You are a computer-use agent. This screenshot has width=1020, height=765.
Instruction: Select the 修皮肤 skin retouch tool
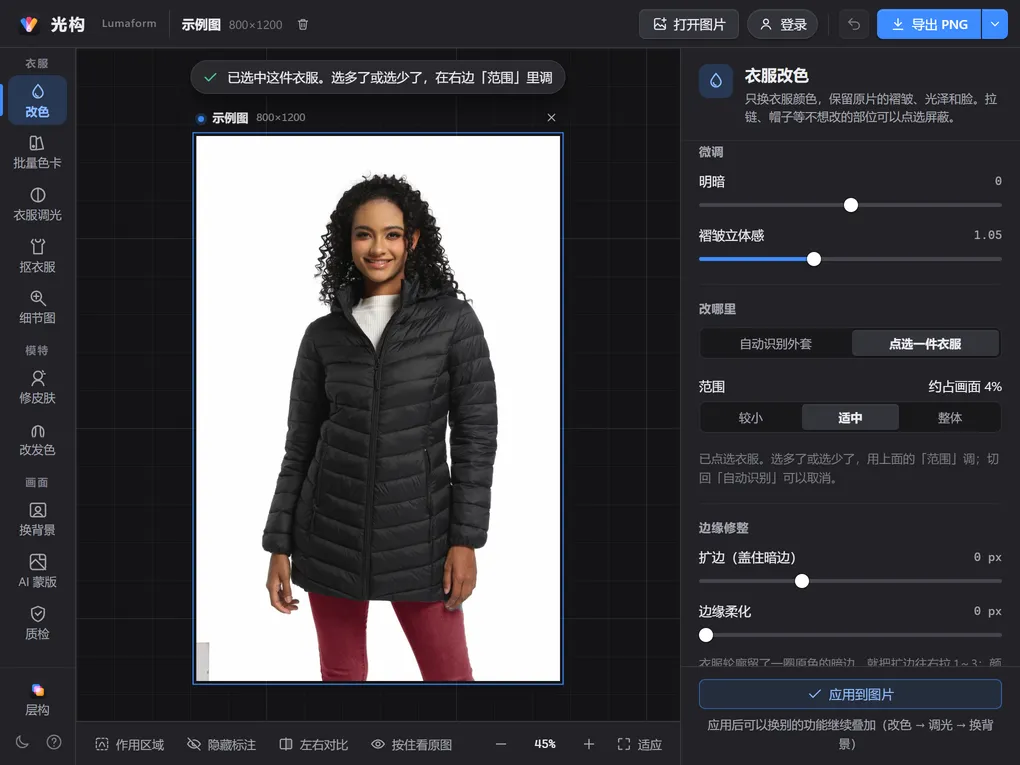tap(37, 387)
